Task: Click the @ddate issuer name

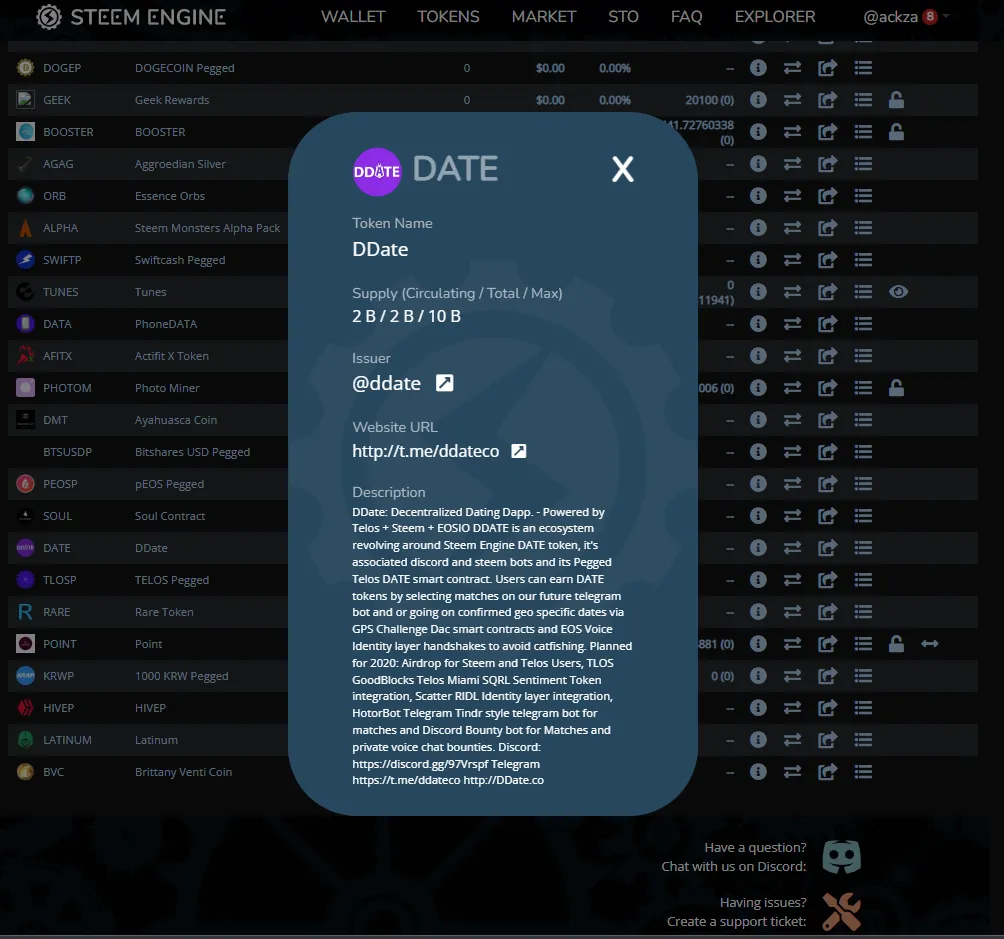Action: (x=386, y=383)
